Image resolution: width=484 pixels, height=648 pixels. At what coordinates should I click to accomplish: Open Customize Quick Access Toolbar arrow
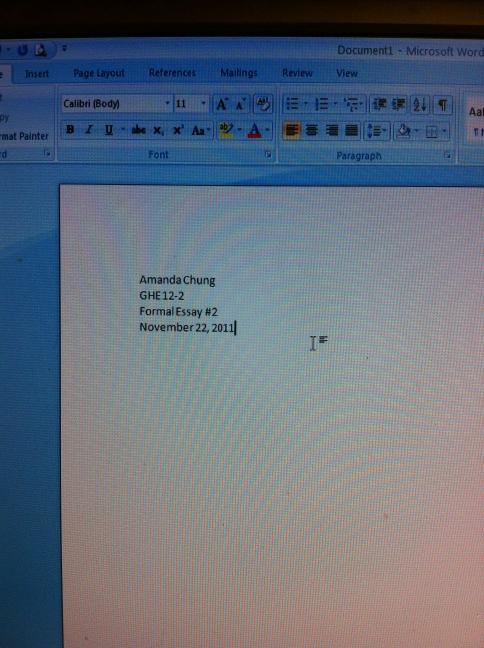pyautogui.click(x=64, y=49)
